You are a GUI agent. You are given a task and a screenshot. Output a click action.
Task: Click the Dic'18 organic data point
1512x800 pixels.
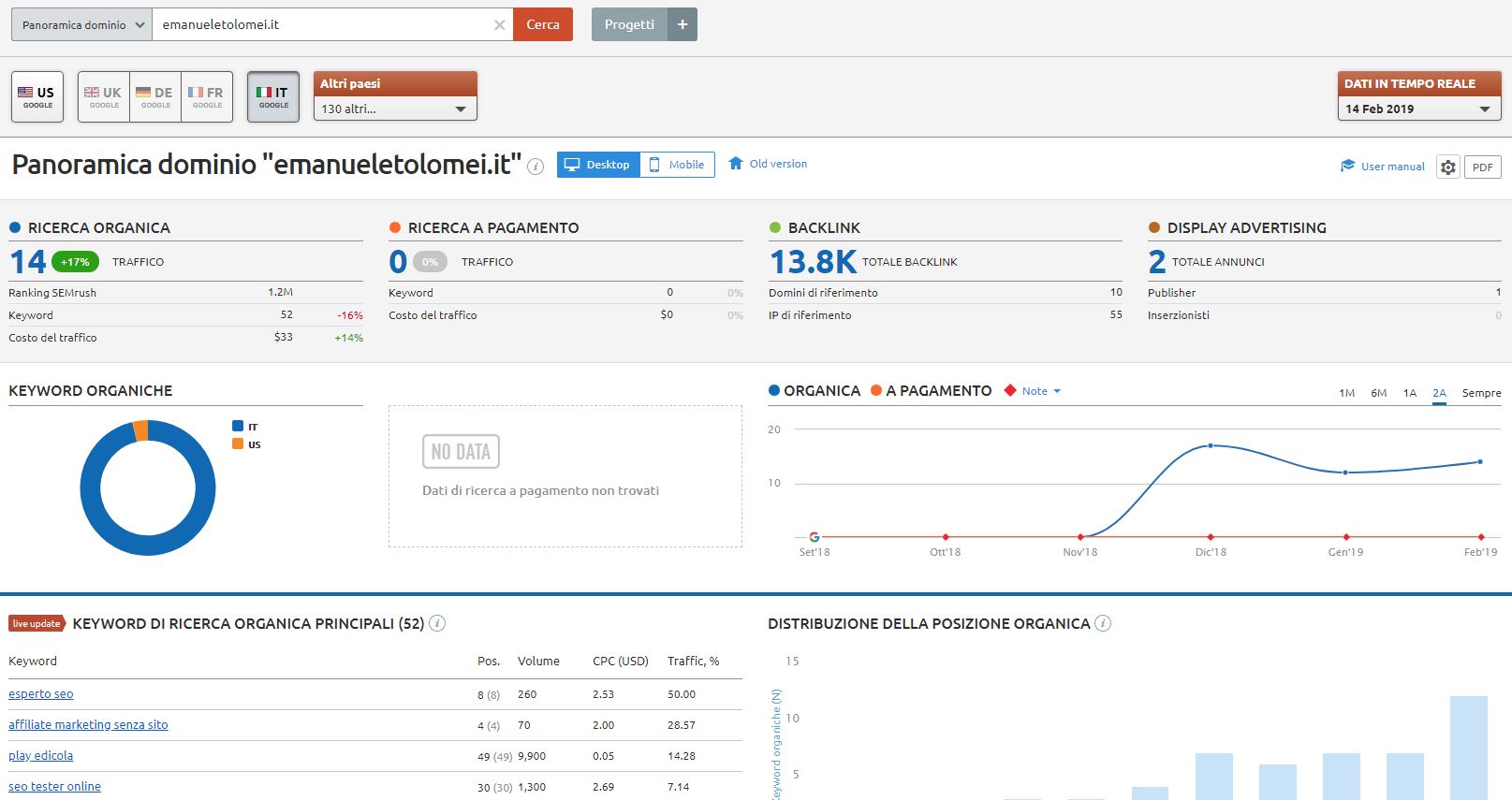(x=1211, y=445)
